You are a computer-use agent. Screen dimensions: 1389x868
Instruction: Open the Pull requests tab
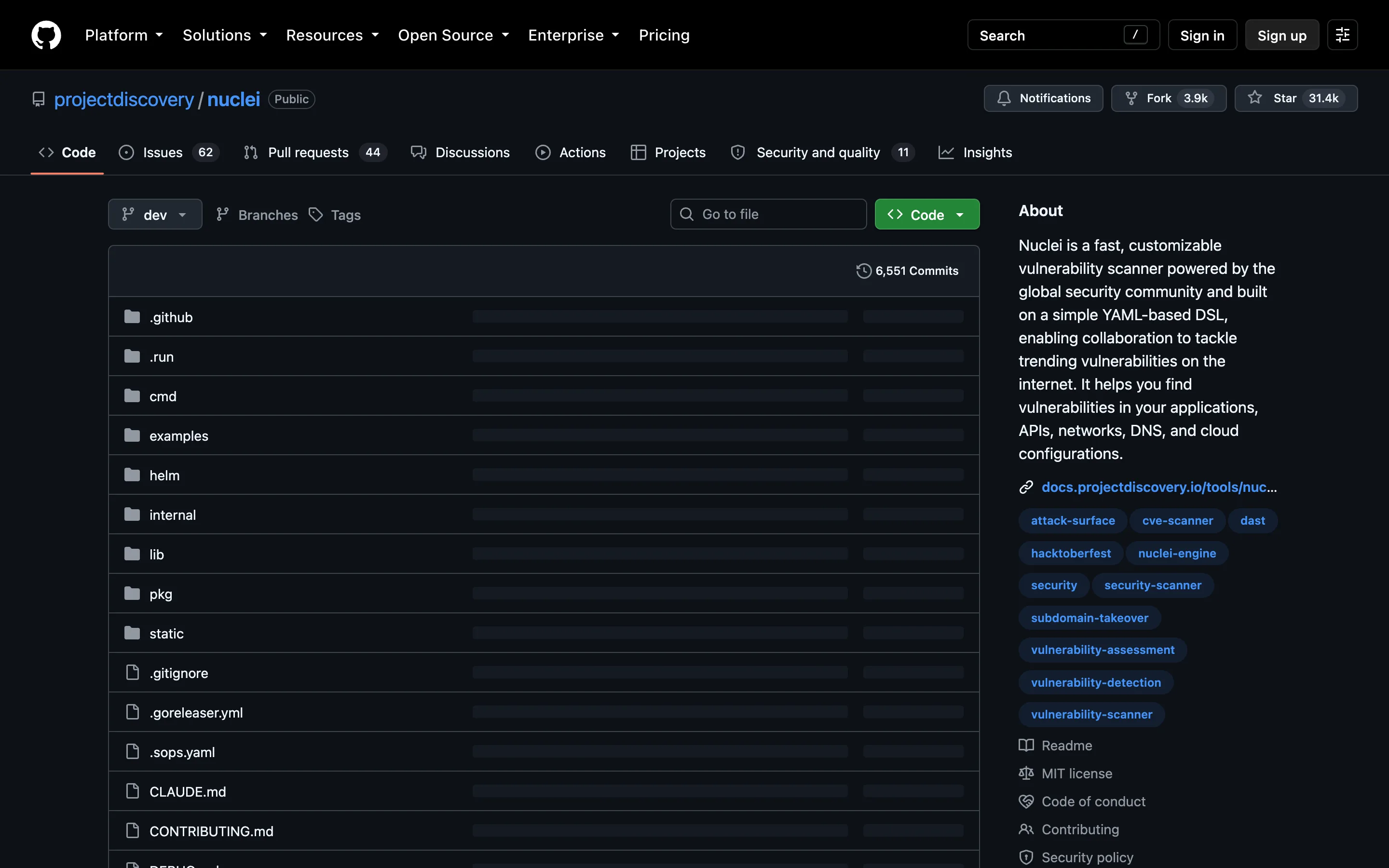(315, 152)
